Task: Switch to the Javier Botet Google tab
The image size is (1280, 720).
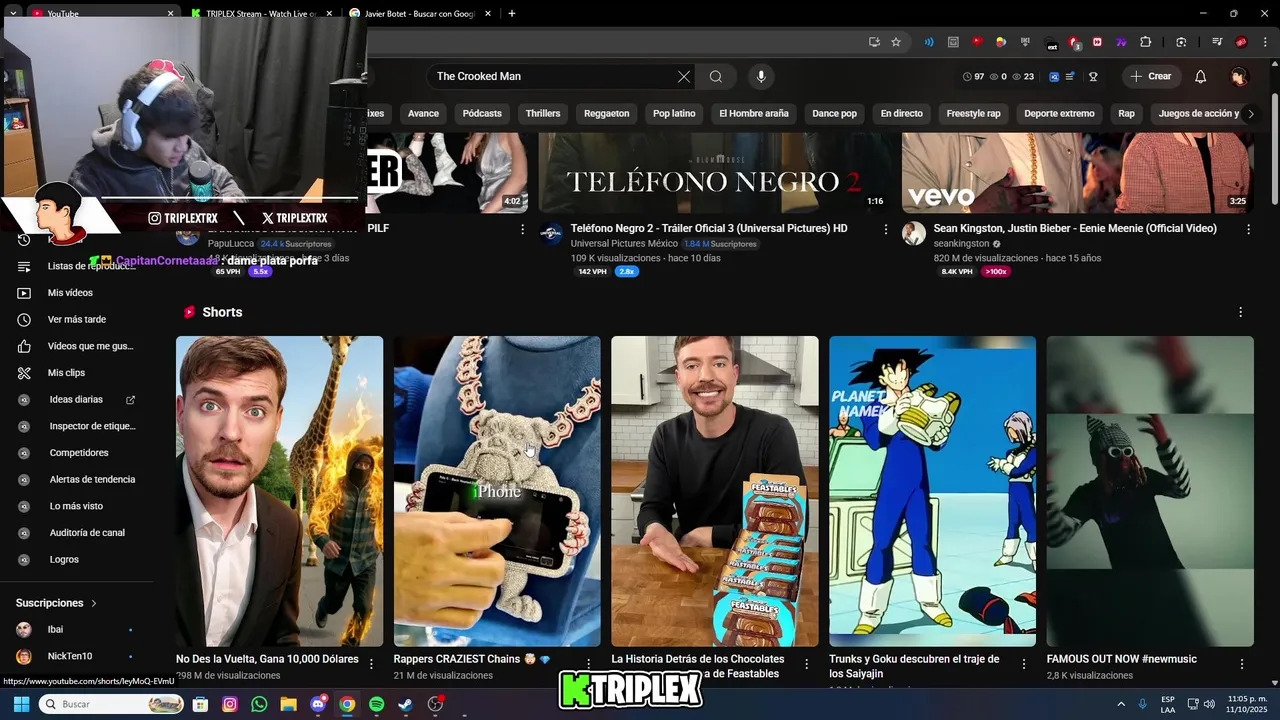Action: [x=420, y=13]
